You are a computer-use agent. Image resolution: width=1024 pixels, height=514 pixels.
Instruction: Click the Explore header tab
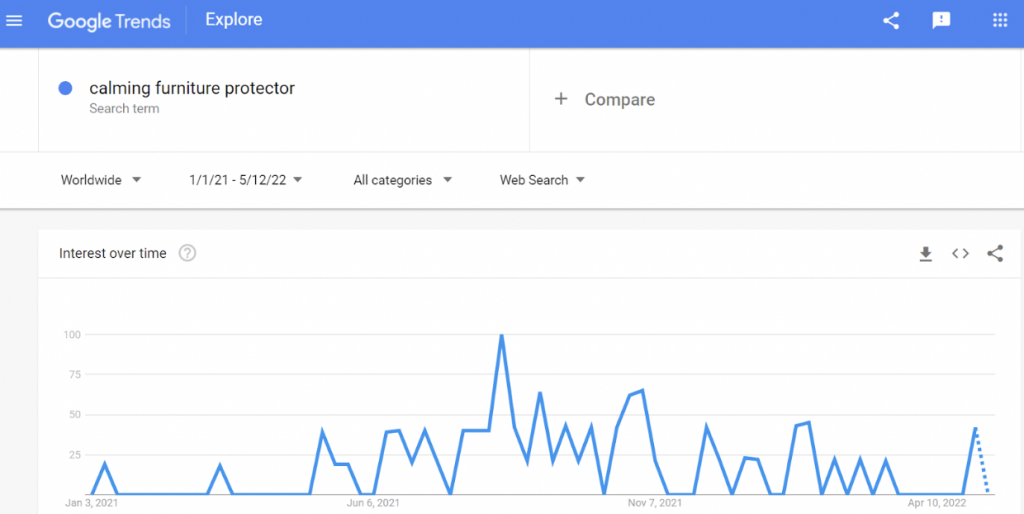point(234,20)
